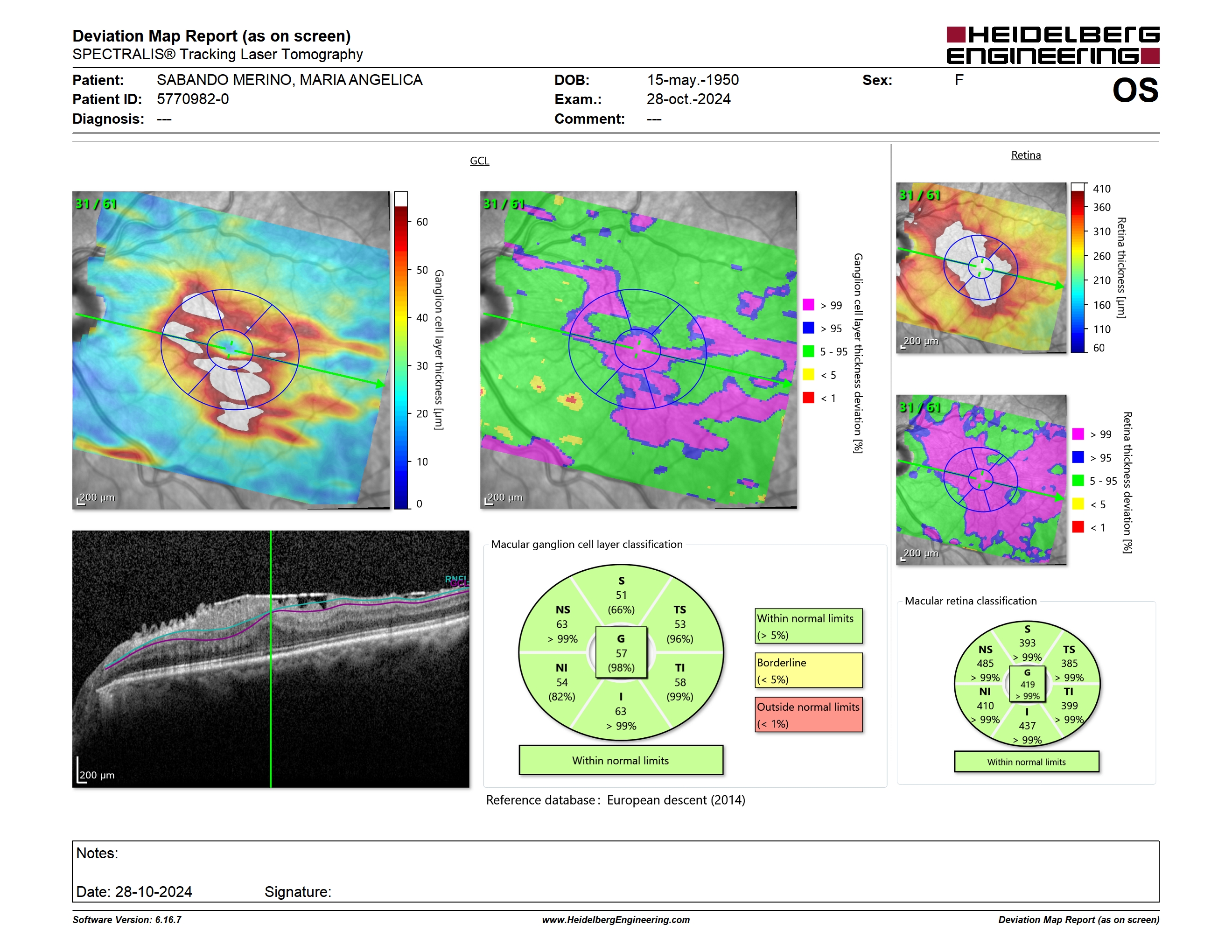Click the 'Deviation Map Report (as on screen)' title
This screenshot has height=952, width=1232.
click(211, 36)
